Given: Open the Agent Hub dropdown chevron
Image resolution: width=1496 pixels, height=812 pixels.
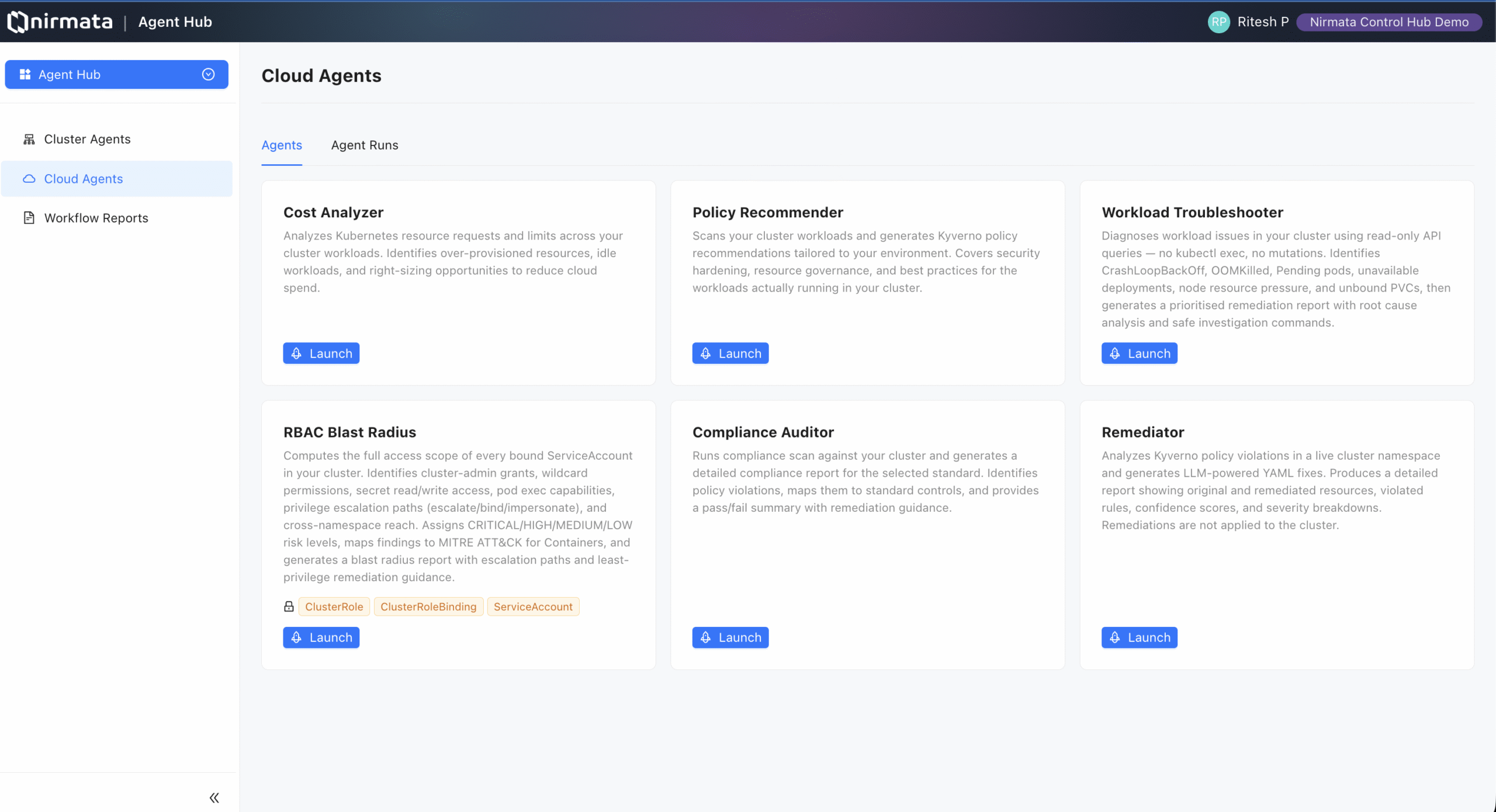Looking at the screenshot, I should click(208, 74).
